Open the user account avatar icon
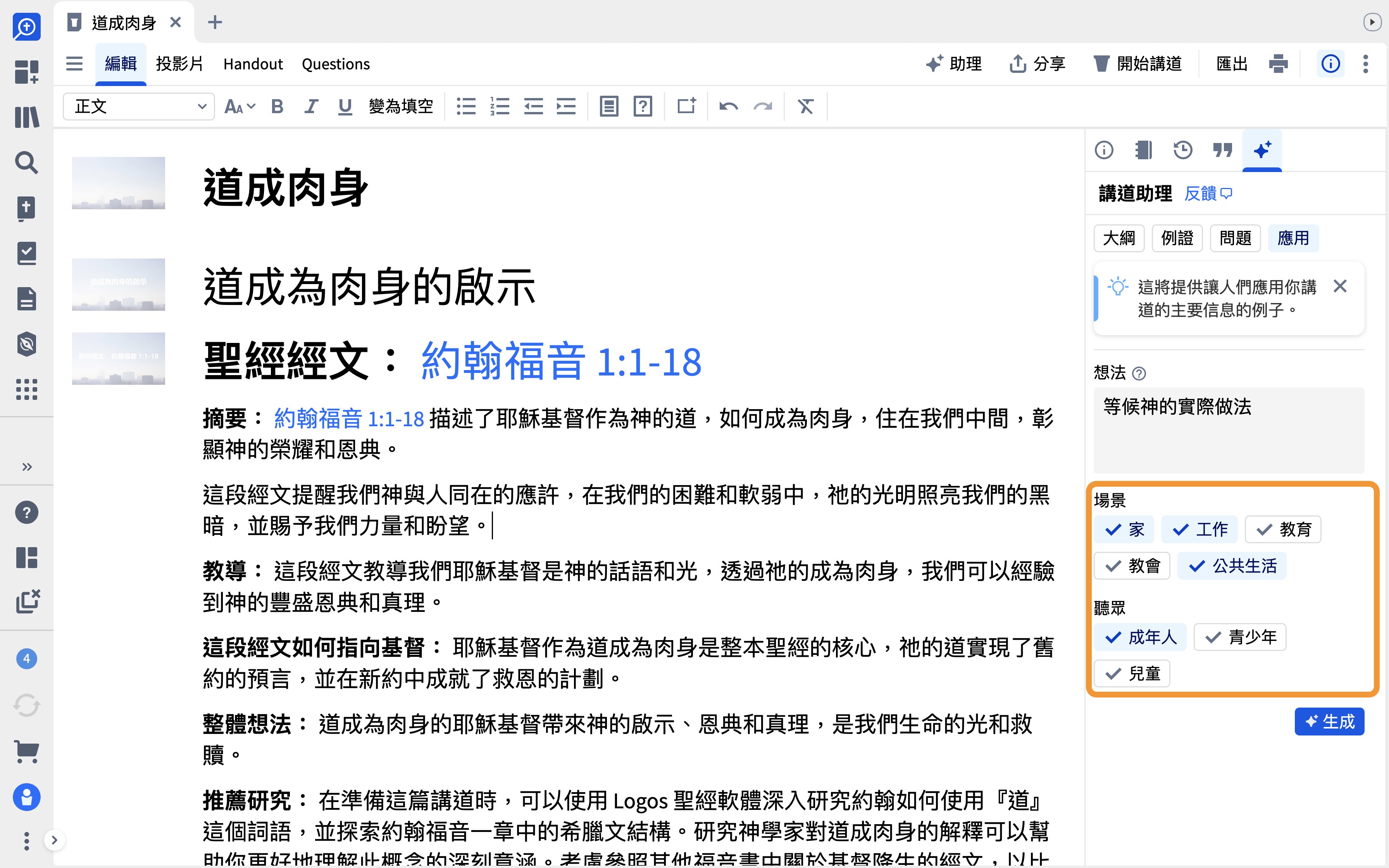This screenshot has width=1389, height=868. (x=26, y=797)
